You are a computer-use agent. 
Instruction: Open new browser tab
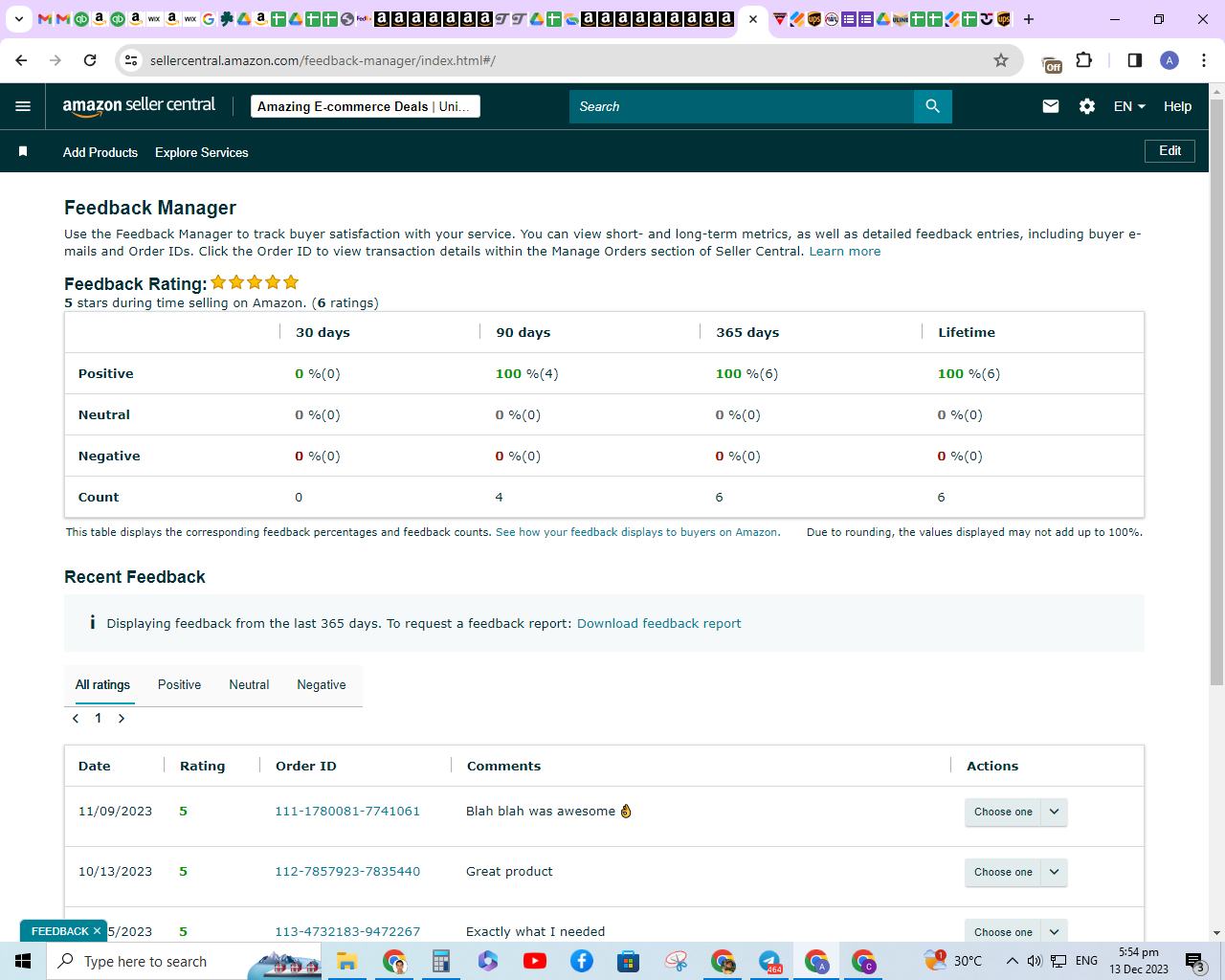point(1029,19)
